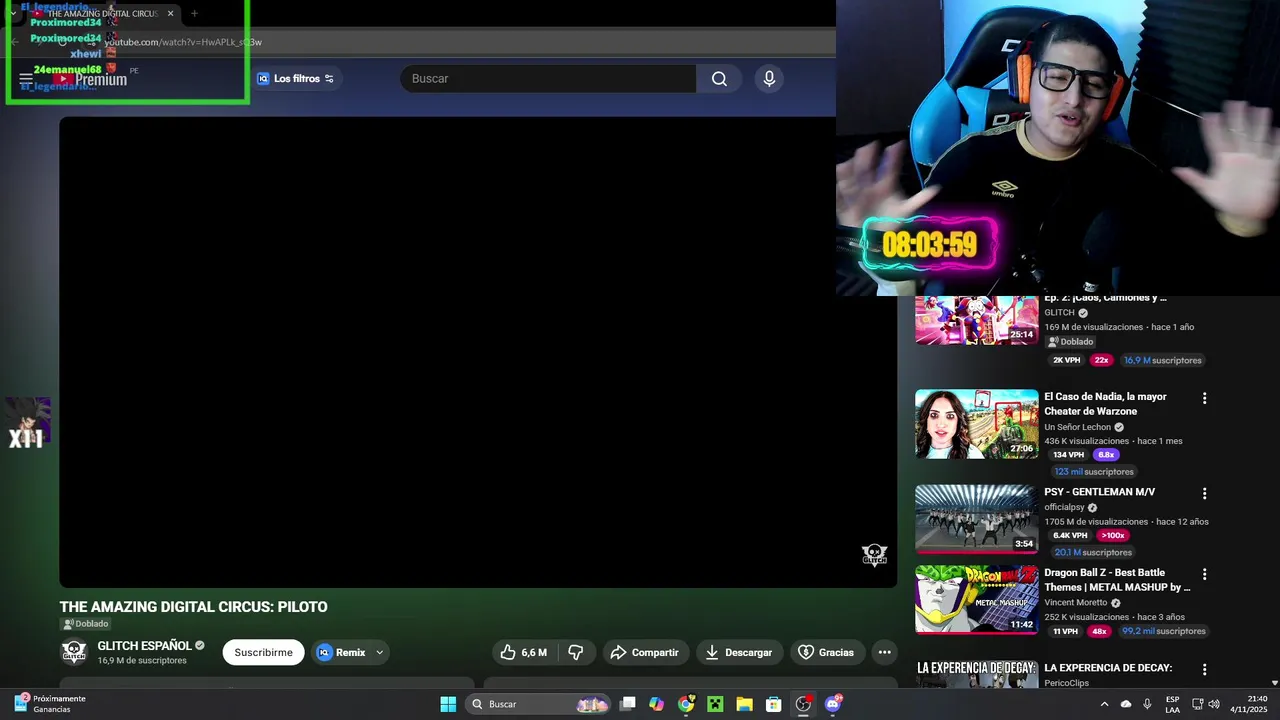The image size is (1280, 720).
Task: Launch Copilot from the taskbar
Action: 657,704
